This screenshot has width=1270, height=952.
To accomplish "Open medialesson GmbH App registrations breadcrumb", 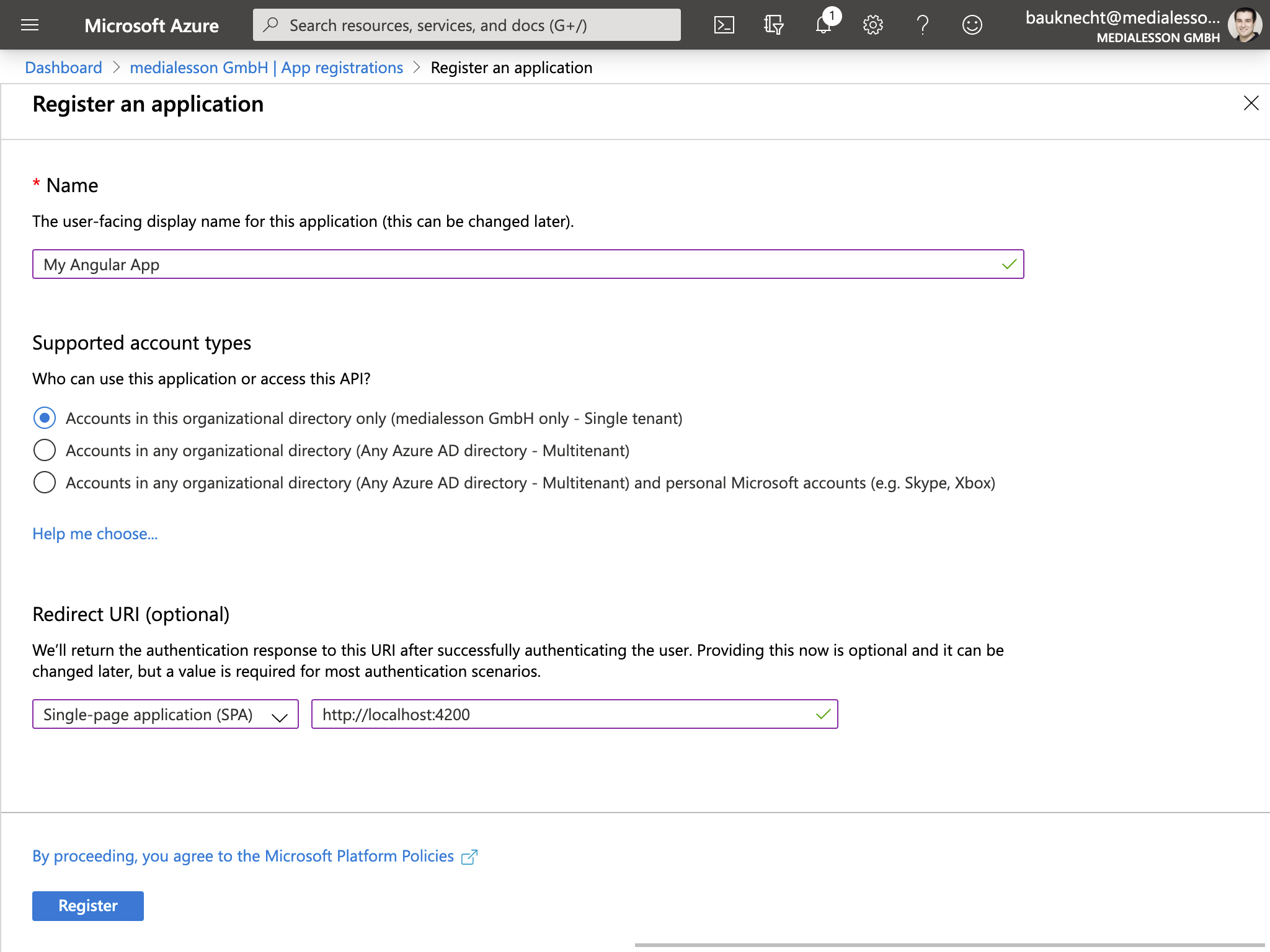I will pyautogui.click(x=266, y=68).
